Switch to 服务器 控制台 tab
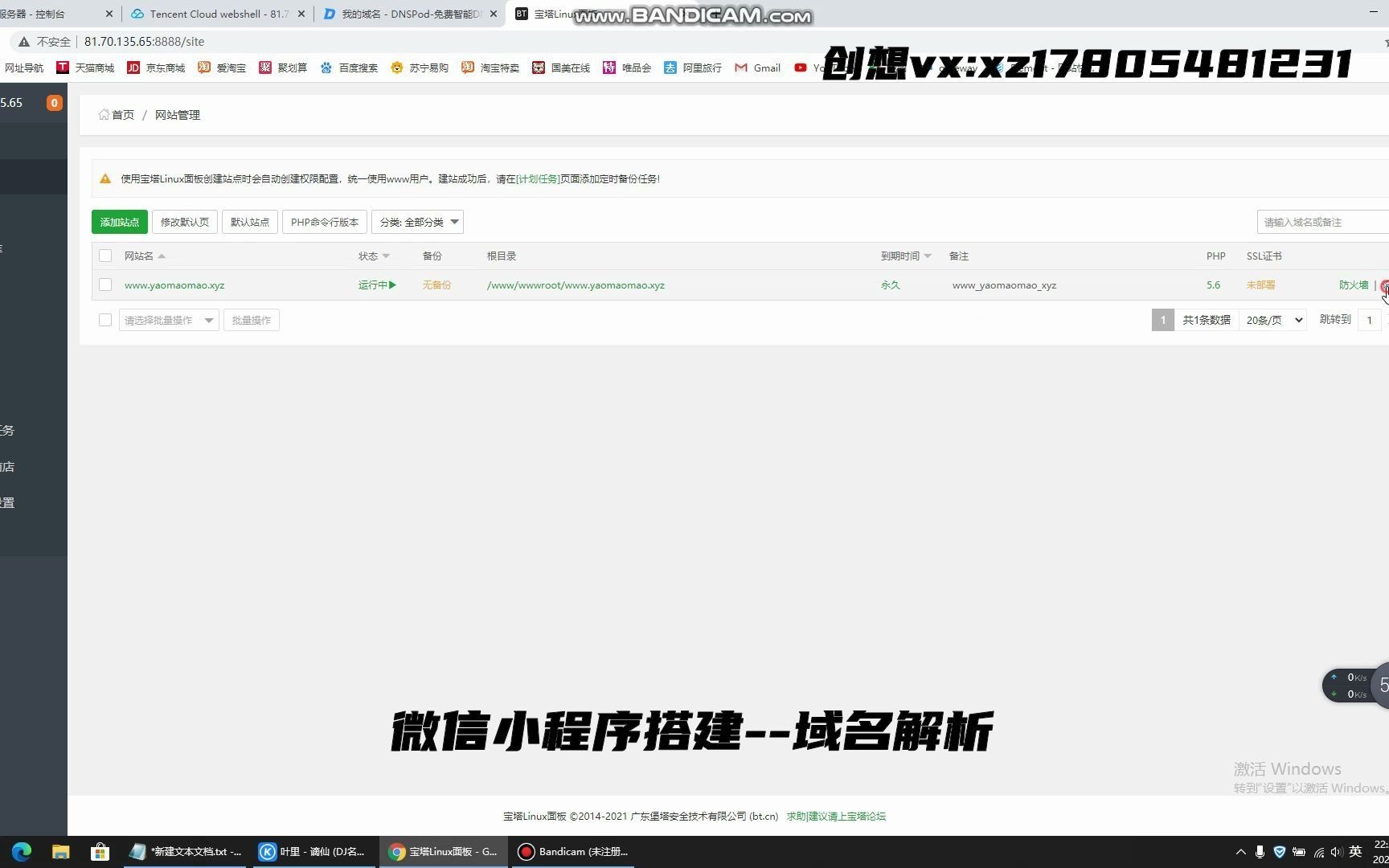The image size is (1389, 868). [x=50, y=14]
